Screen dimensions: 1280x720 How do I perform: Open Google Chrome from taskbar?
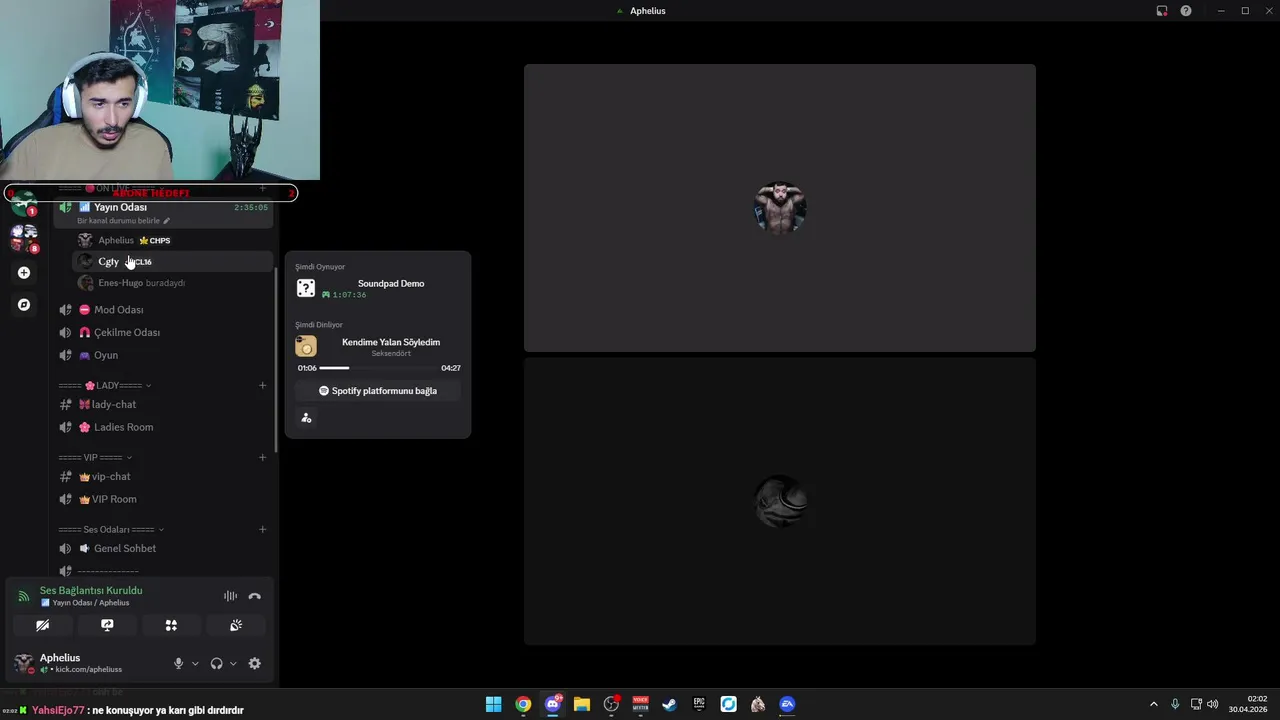pos(523,704)
